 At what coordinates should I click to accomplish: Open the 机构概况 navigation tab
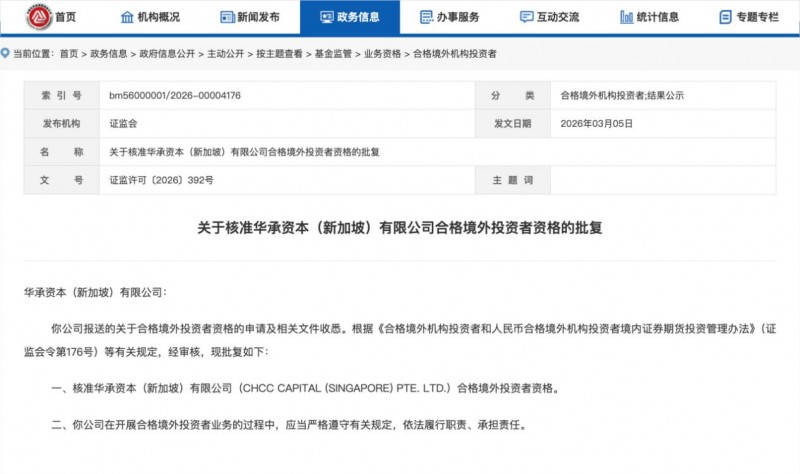tap(151, 17)
